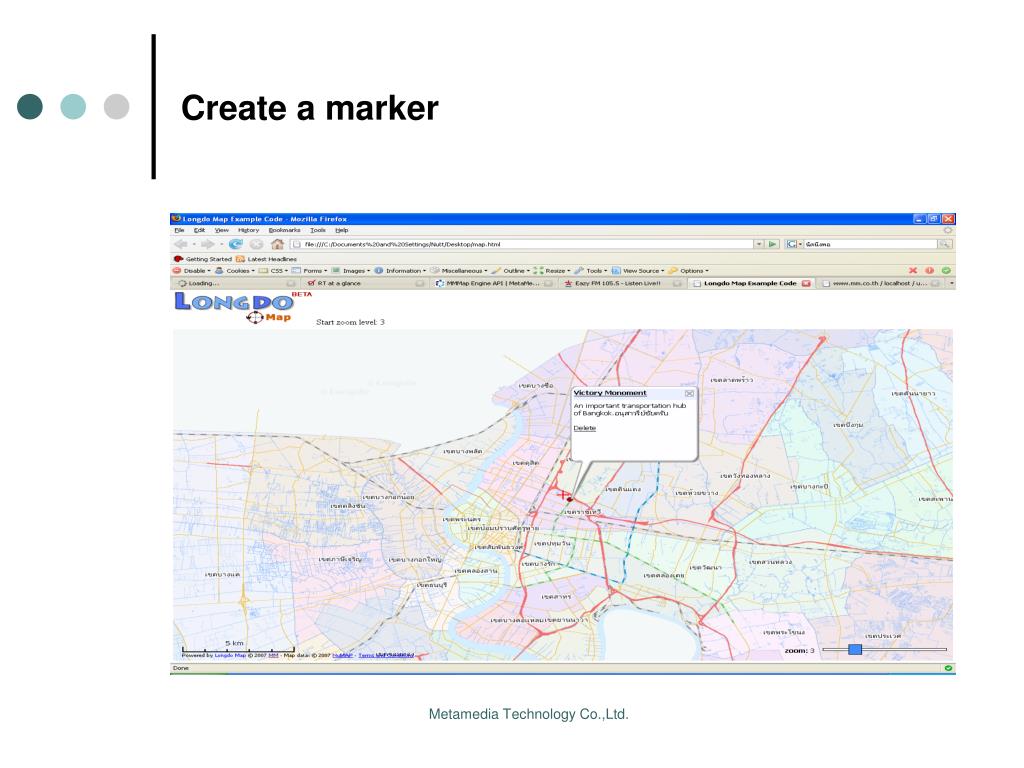Image resolution: width=1024 pixels, height=768 pixels.
Task: Click the green status icon in status bar
Action: click(x=948, y=668)
